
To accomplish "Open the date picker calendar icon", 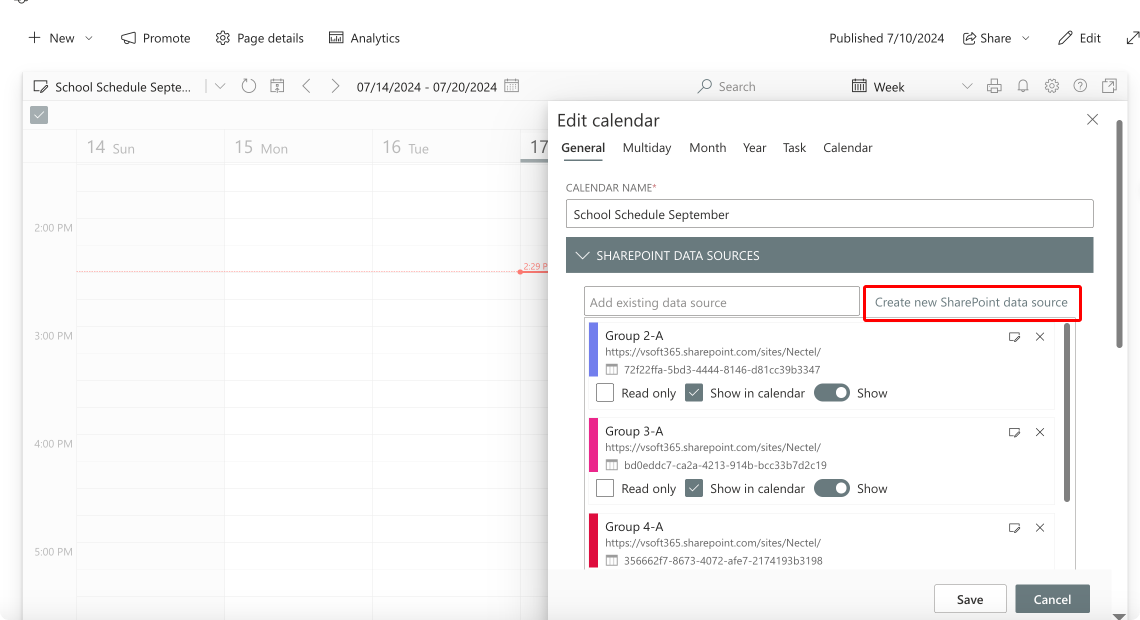I will (512, 86).
